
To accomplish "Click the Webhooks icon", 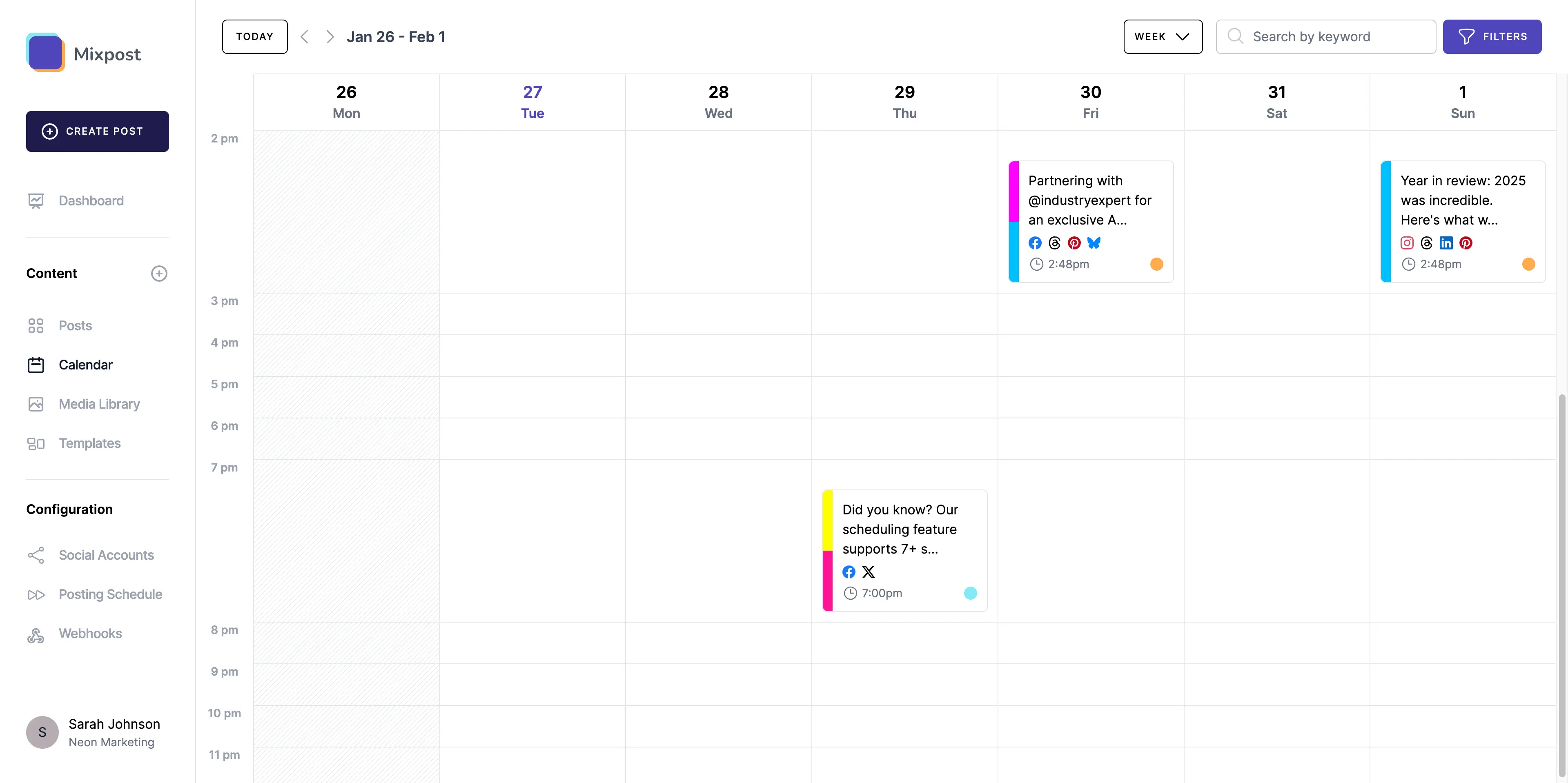I will point(36,634).
